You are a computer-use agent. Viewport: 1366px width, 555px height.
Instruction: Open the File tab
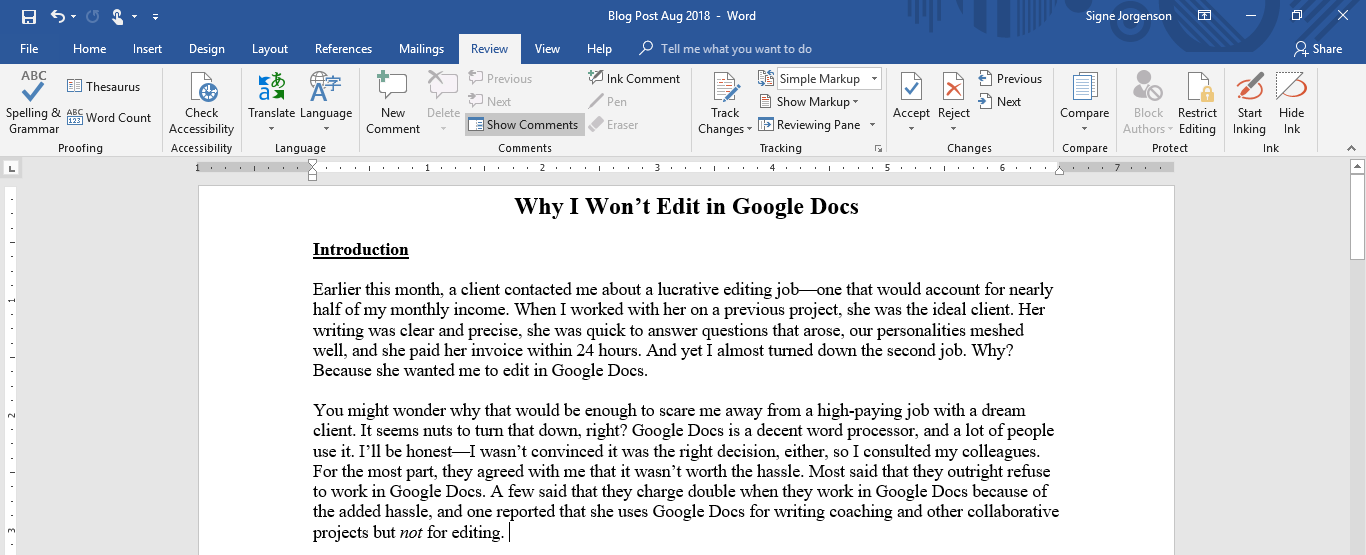click(x=29, y=49)
